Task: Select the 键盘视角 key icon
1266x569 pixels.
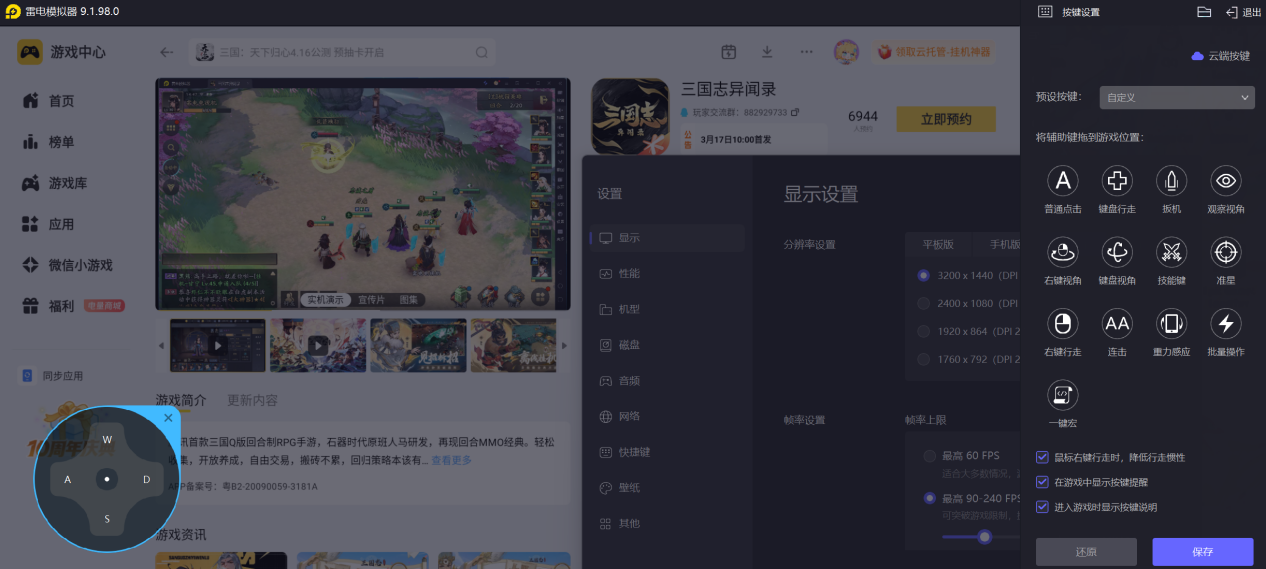Action: click(x=1117, y=252)
